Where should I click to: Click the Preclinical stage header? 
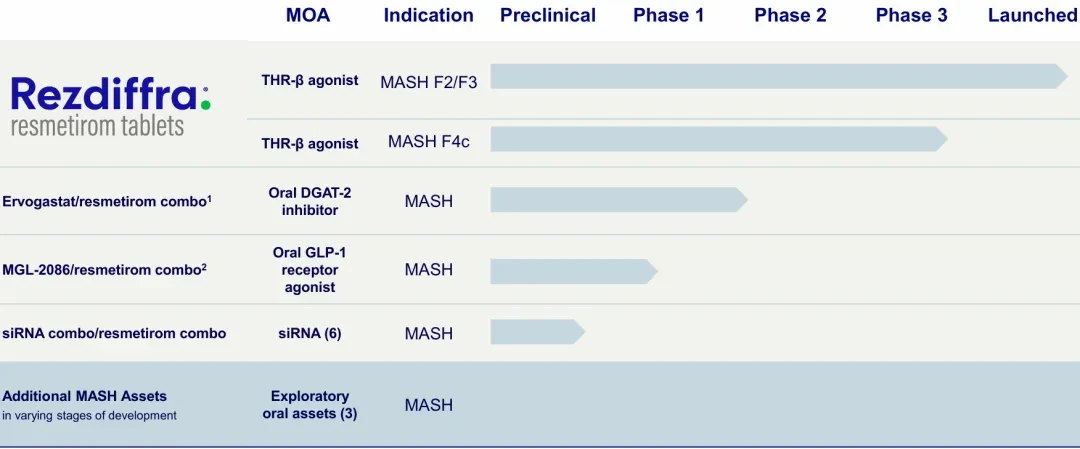click(x=548, y=15)
